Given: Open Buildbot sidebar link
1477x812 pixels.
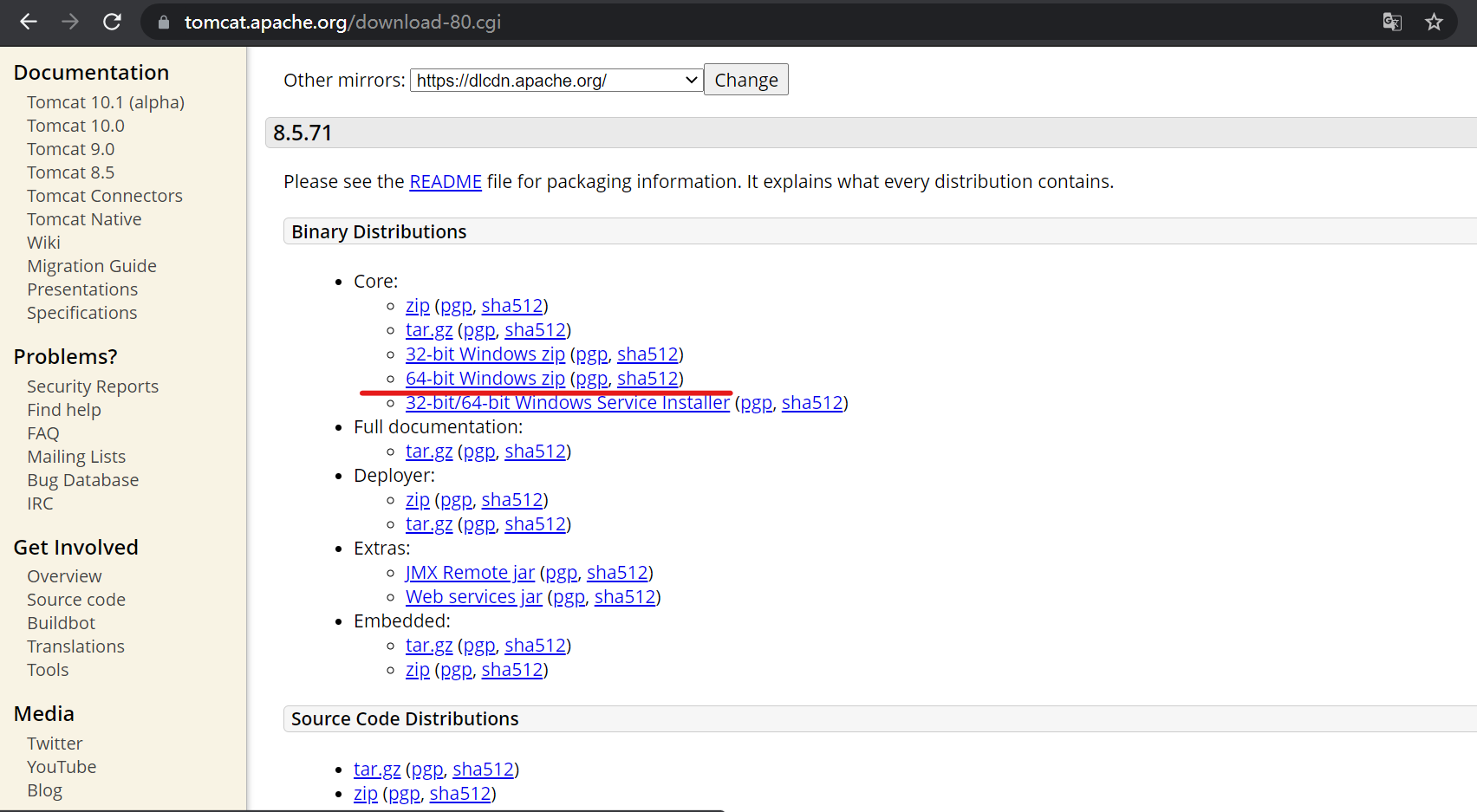Looking at the screenshot, I should tap(61, 623).
